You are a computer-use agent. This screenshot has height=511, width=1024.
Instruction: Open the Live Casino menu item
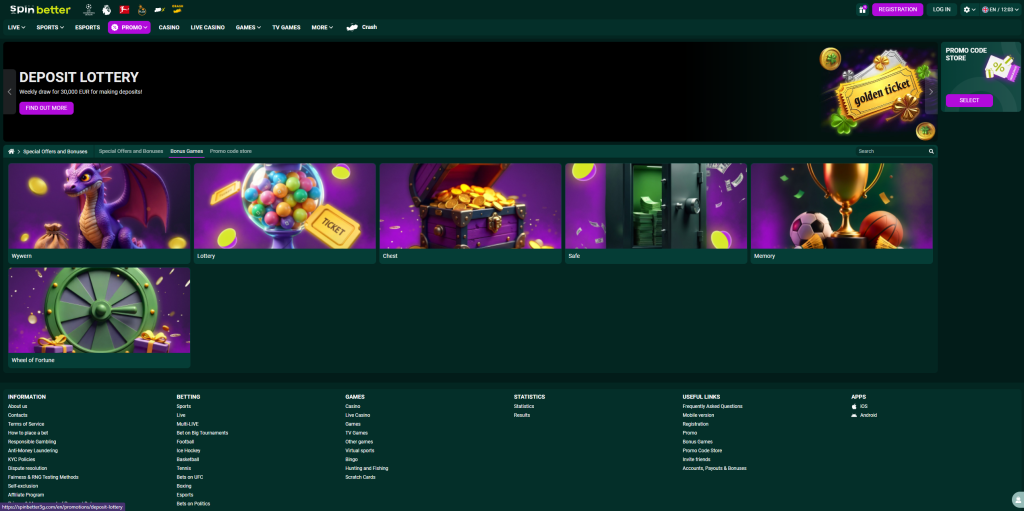208,28
